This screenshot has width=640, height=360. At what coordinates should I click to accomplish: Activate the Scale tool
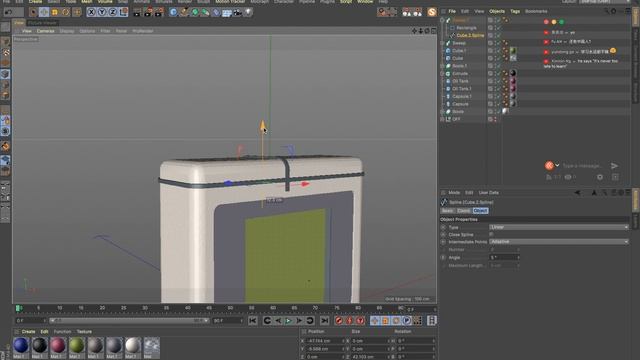click(x=55, y=12)
